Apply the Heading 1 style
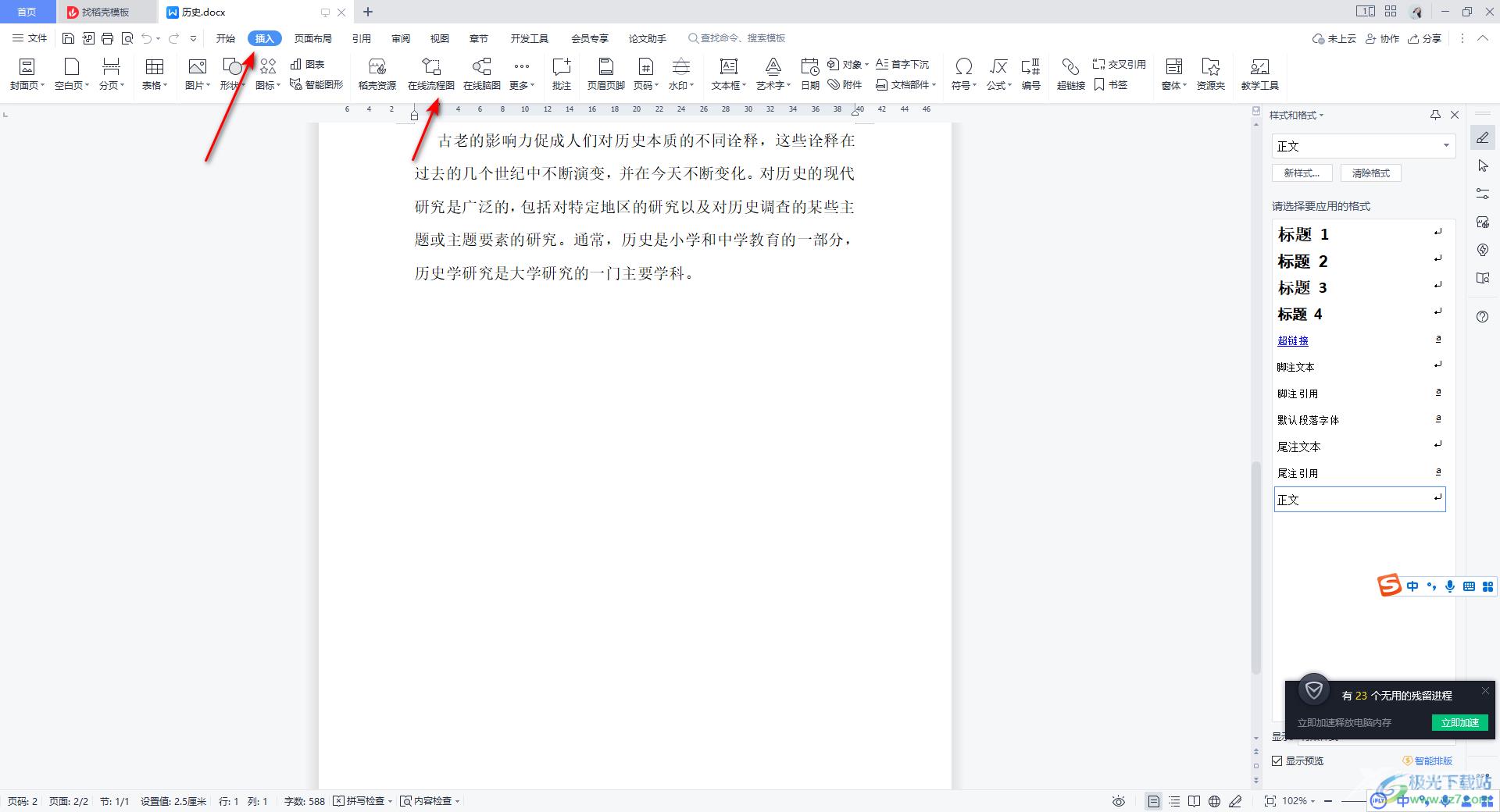Image resolution: width=1500 pixels, height=812 pixels. tap(1359, 234)
